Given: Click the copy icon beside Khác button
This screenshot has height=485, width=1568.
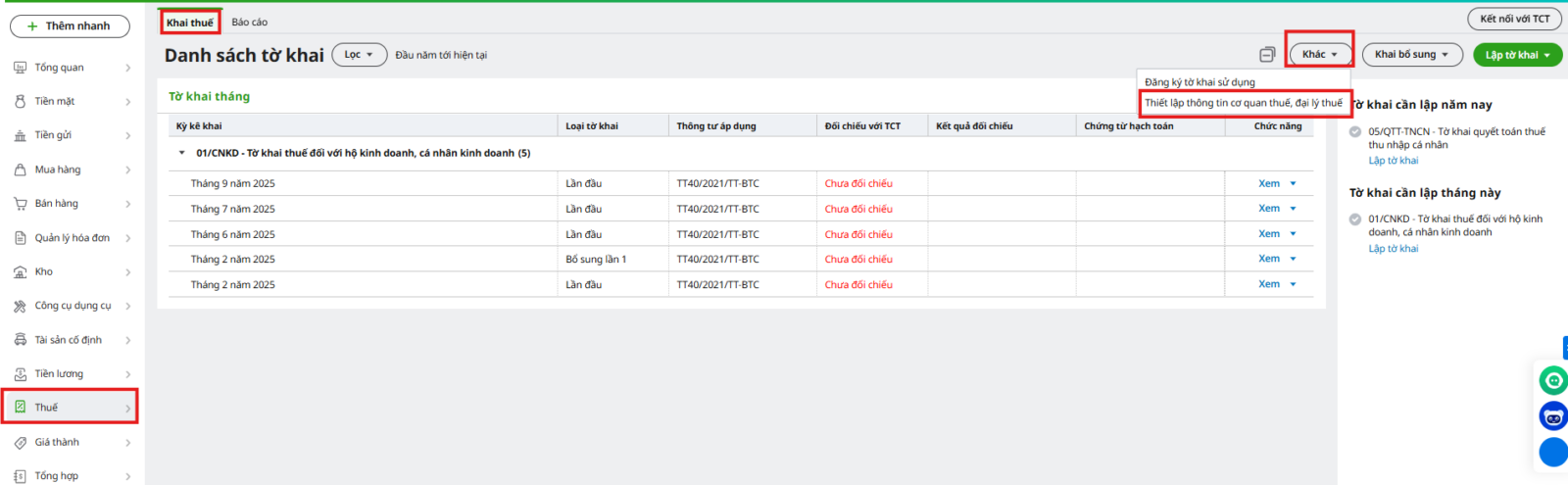Looking at the screenshot, I should click(x=1267, y=55).
